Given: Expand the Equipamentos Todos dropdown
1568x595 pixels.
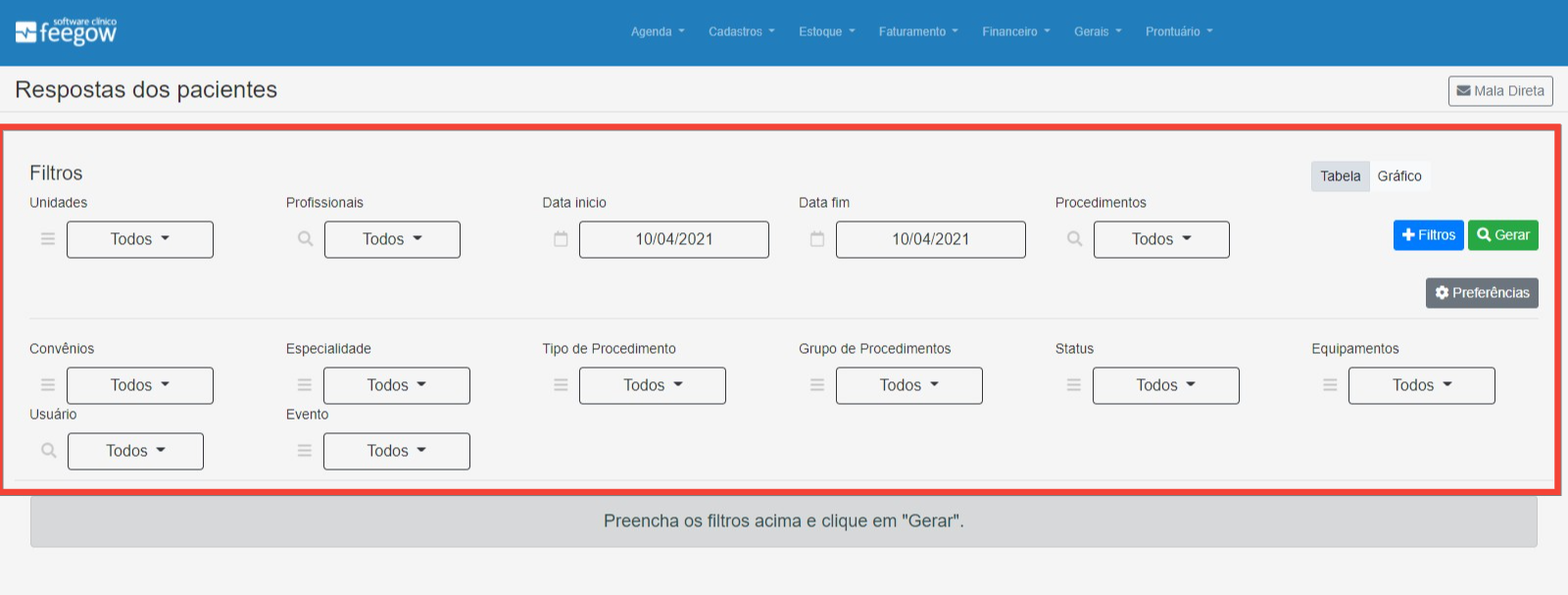Looking at the screenshot, I should coord(1422,385).
